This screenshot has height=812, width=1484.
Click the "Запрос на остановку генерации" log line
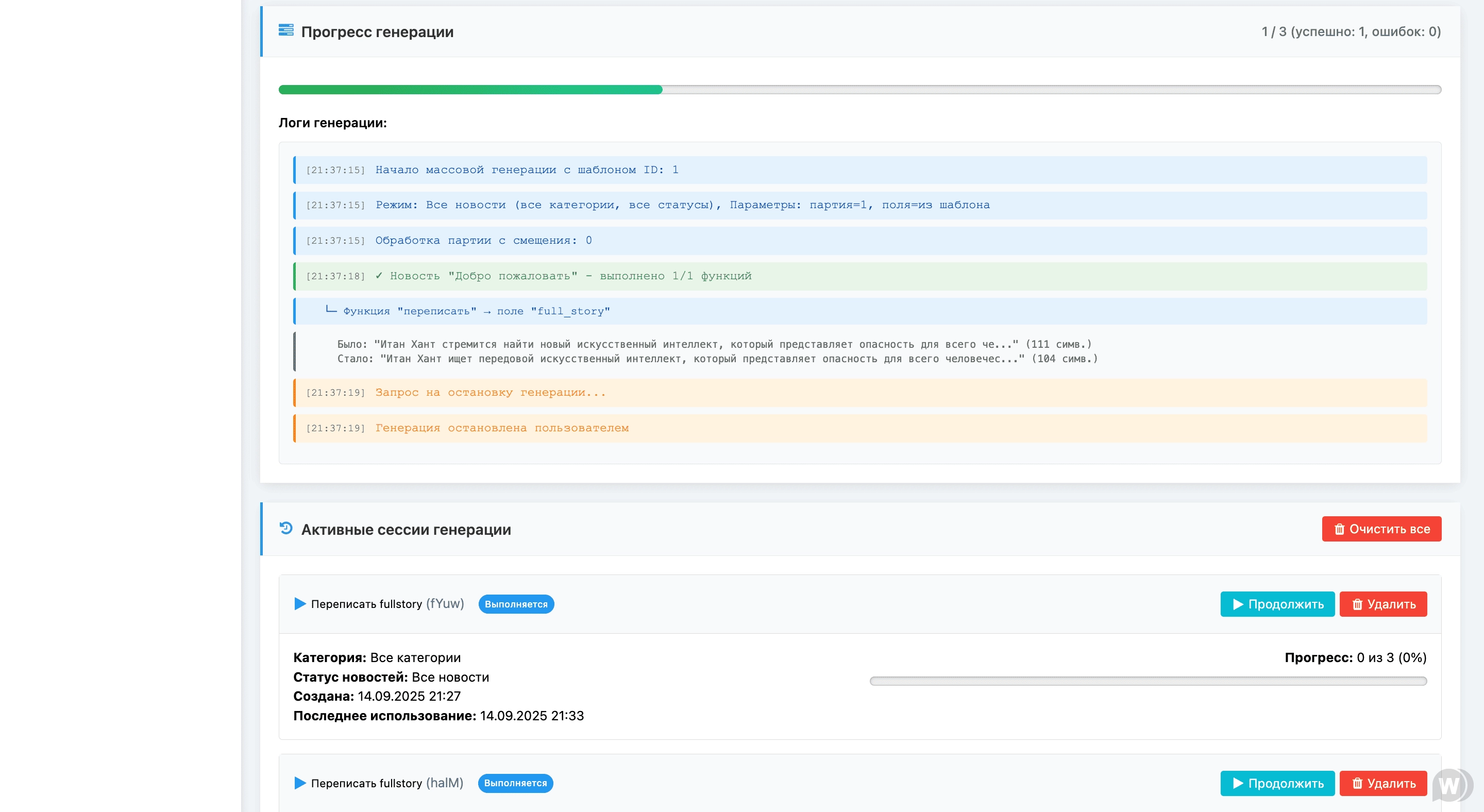point(490,392)
